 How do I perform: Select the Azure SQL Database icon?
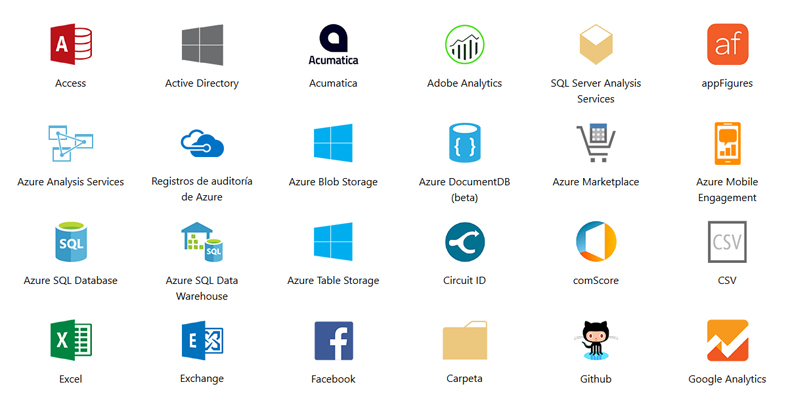(x=71, y=241)
